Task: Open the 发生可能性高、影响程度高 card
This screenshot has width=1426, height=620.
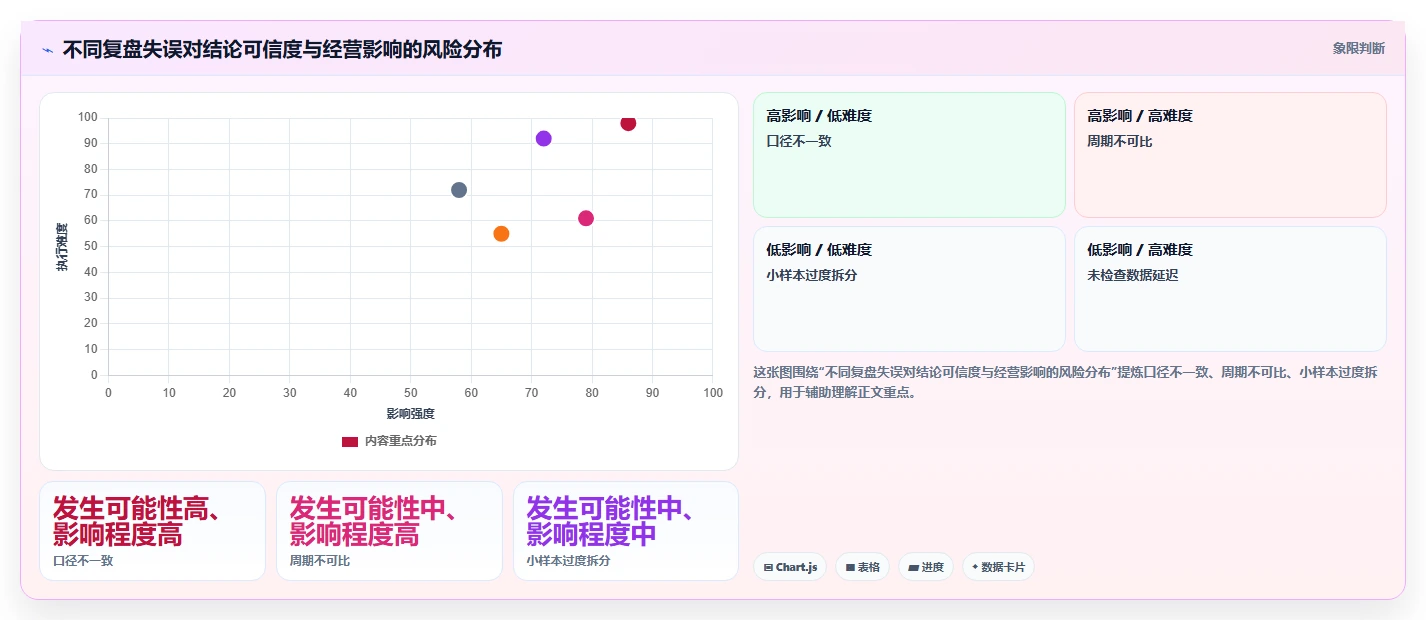Action: coord(152,531)
